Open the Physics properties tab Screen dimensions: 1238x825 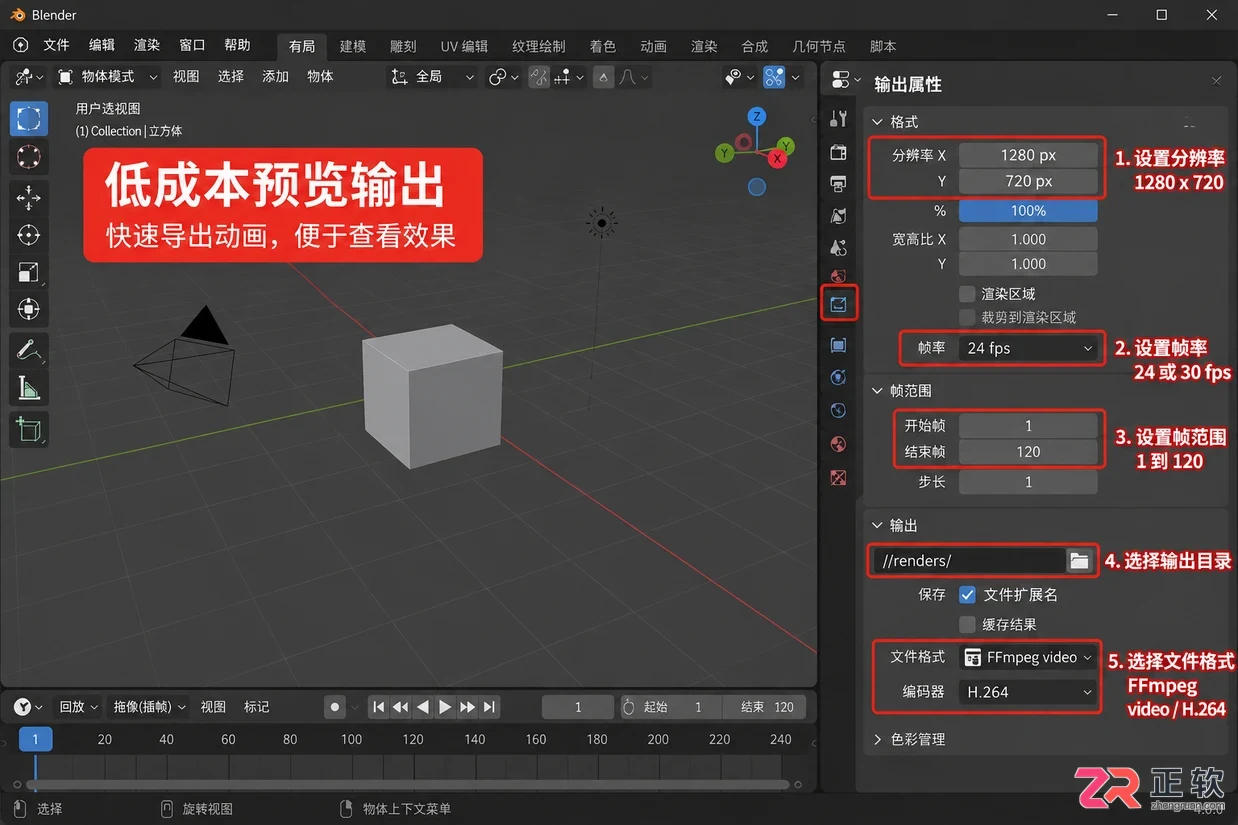tap(839, 377)
